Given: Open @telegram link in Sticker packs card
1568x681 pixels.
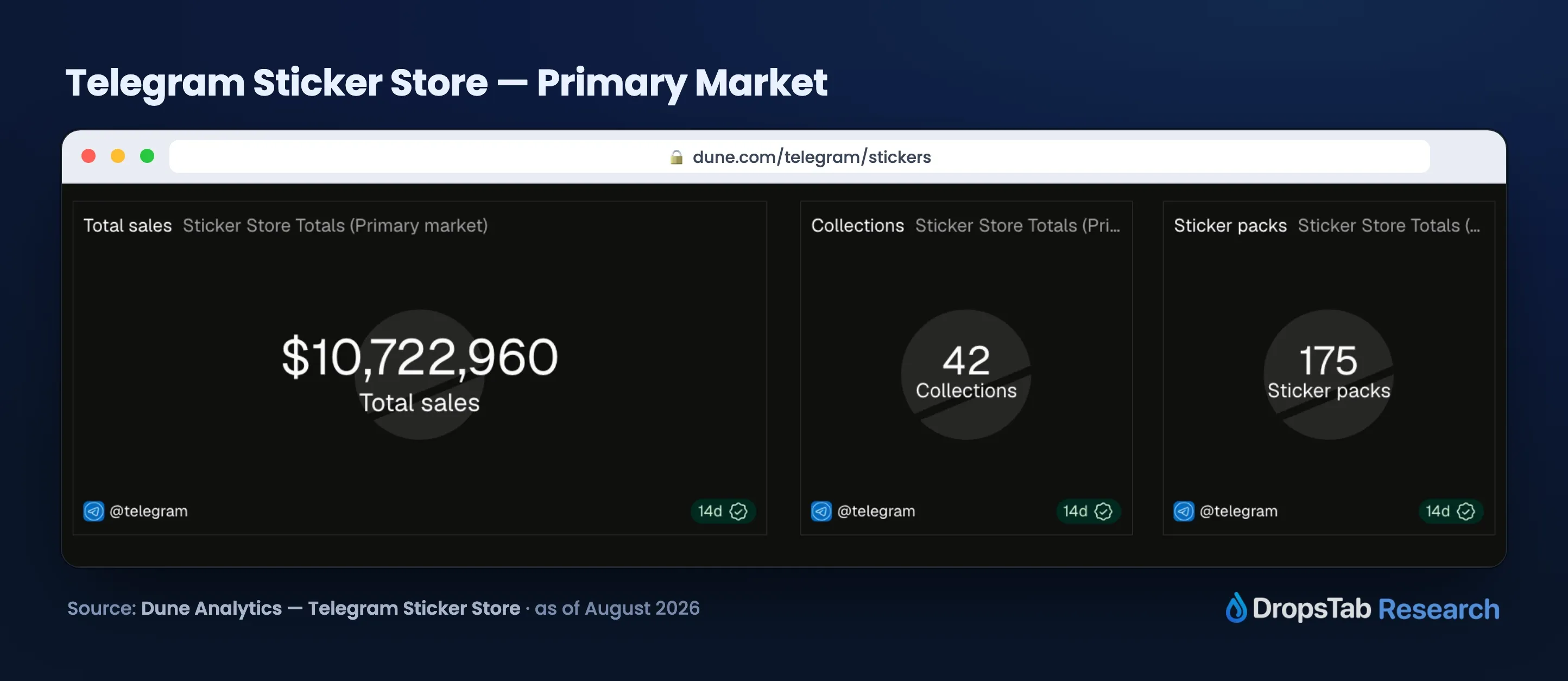Looking at the screenshot, I should (x=1238, y=511).
